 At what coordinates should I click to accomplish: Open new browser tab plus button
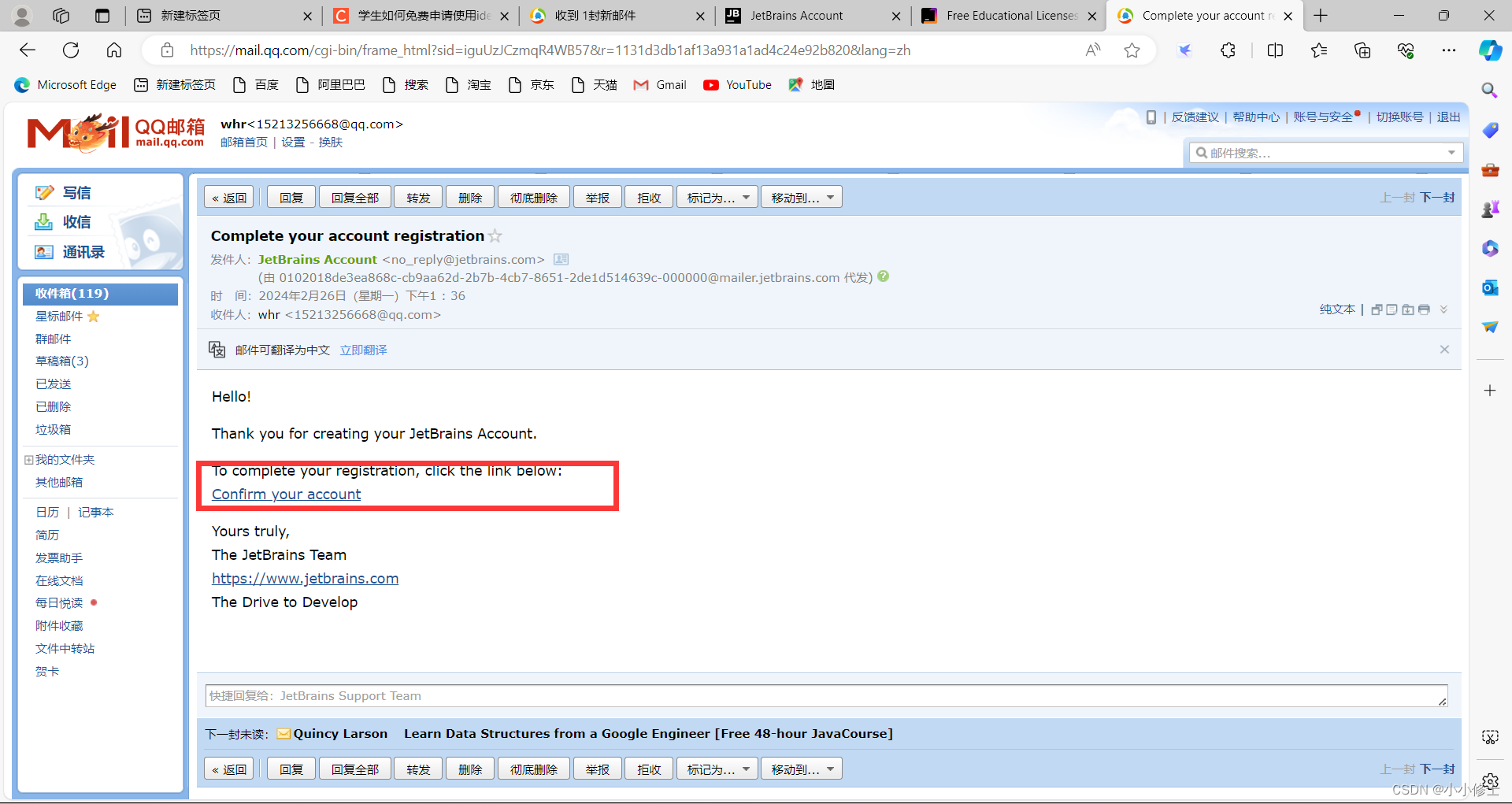(x=1321, y=16)
